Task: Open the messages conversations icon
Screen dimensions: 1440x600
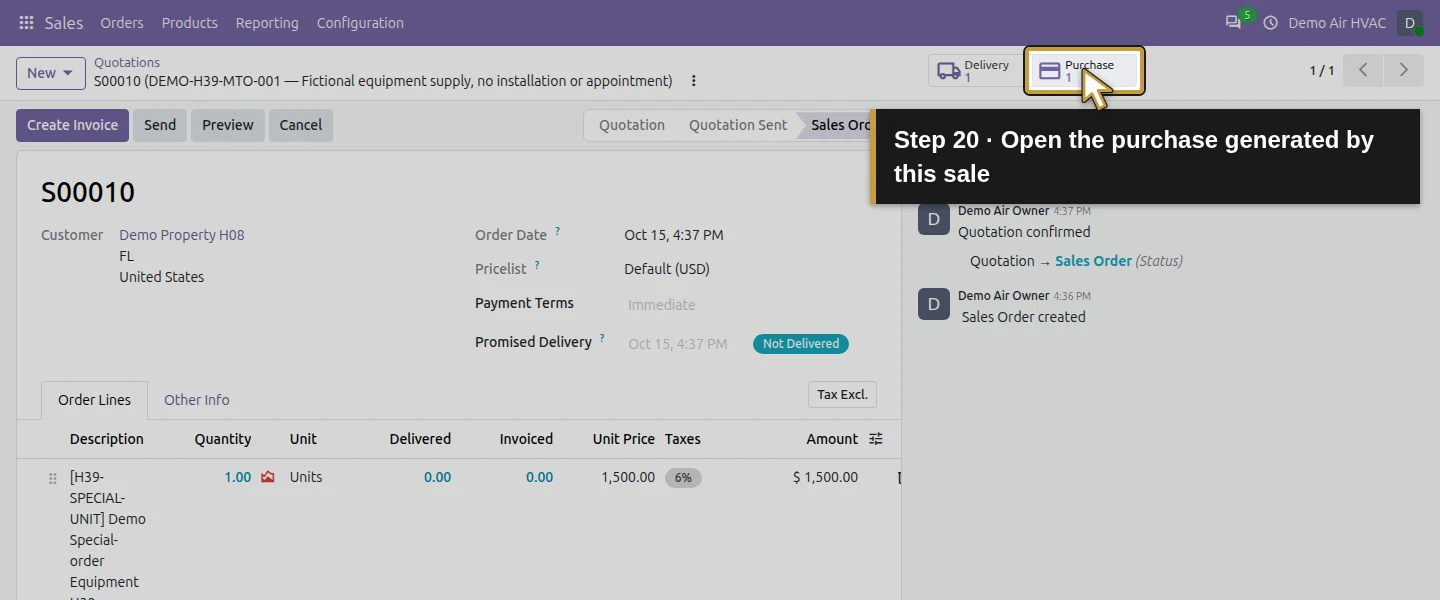Action: (x=1233, y=22)
